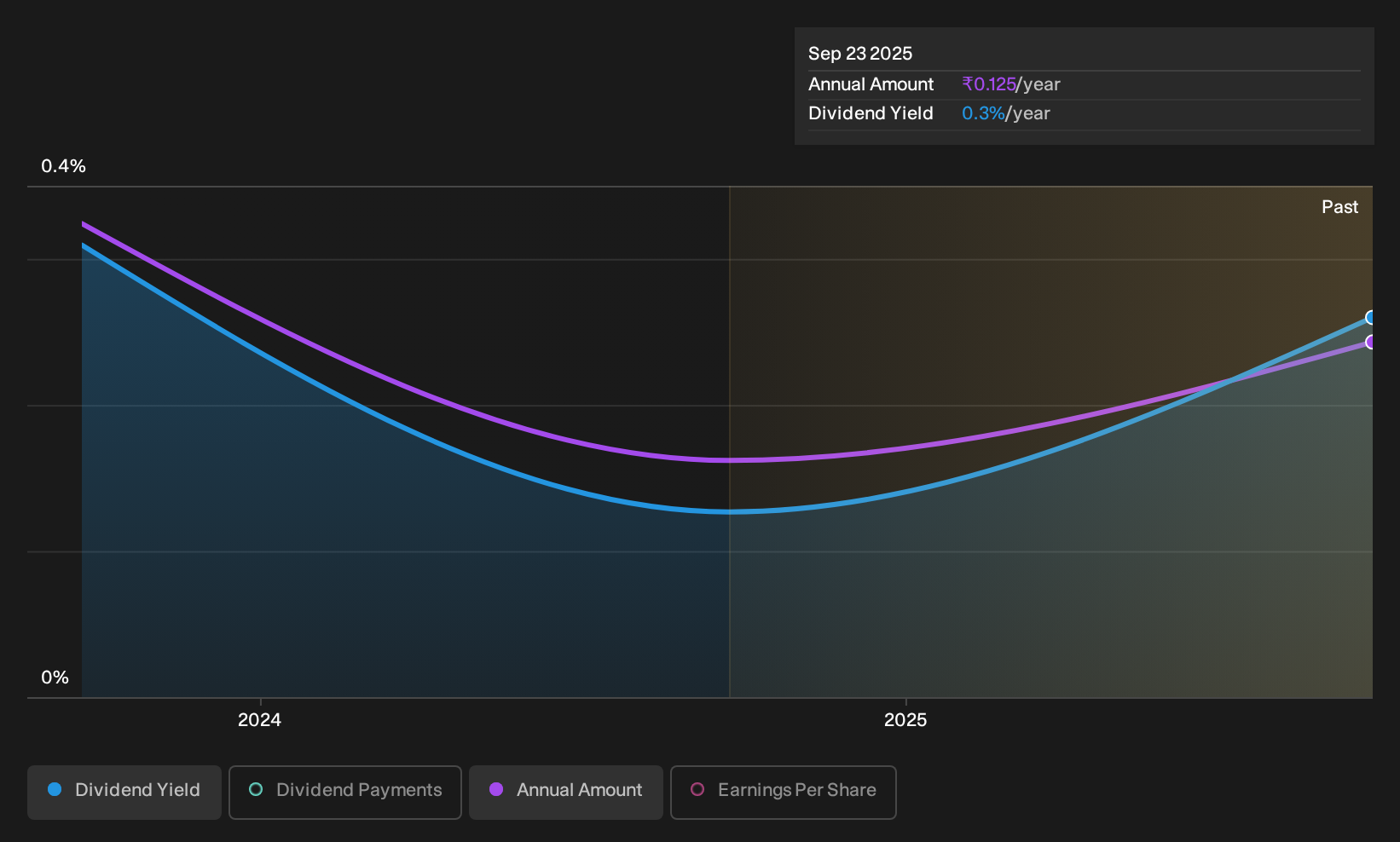Viewport: 1400px width, 842px height.
Task: Click the Sep 23 2025 tooltip date
Action: pyautogui.click(x=860, y=54)
